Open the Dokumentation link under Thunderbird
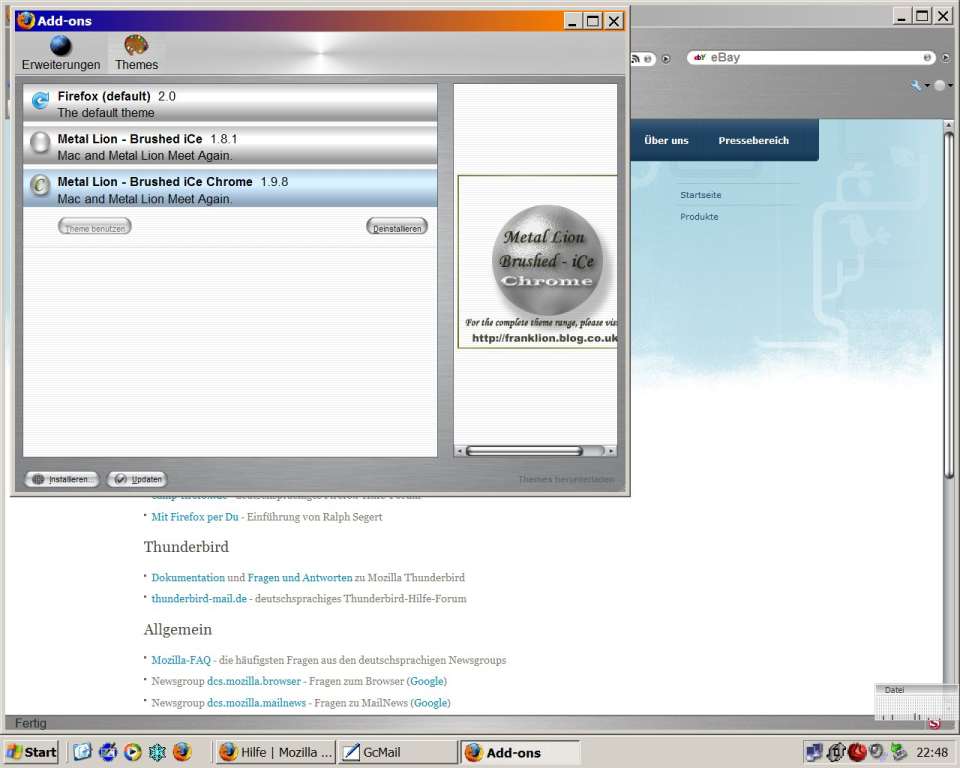This screenshot has height=768, width=960. point(188,578)
